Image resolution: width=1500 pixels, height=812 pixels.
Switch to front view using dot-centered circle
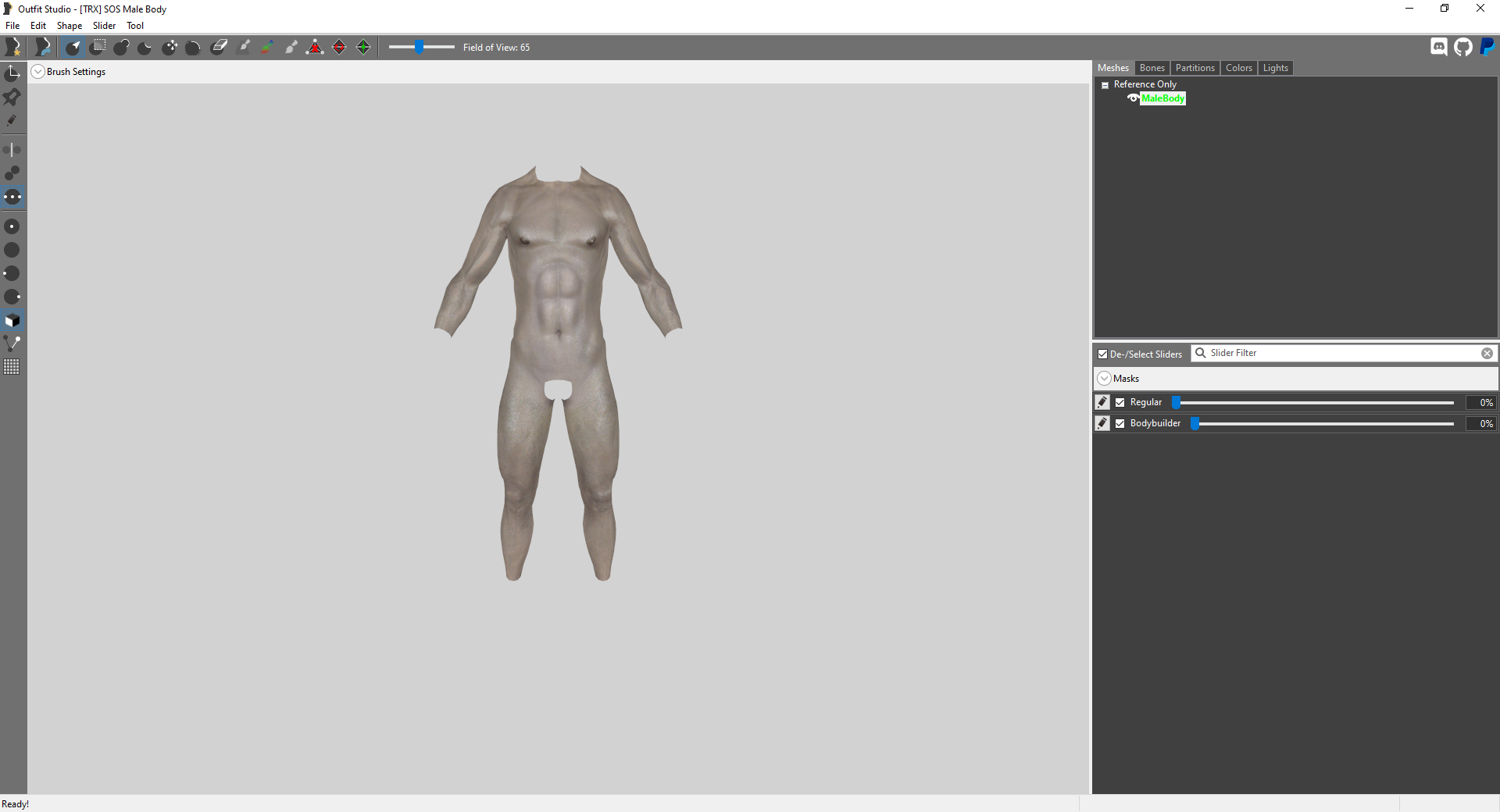pos(12,226)
